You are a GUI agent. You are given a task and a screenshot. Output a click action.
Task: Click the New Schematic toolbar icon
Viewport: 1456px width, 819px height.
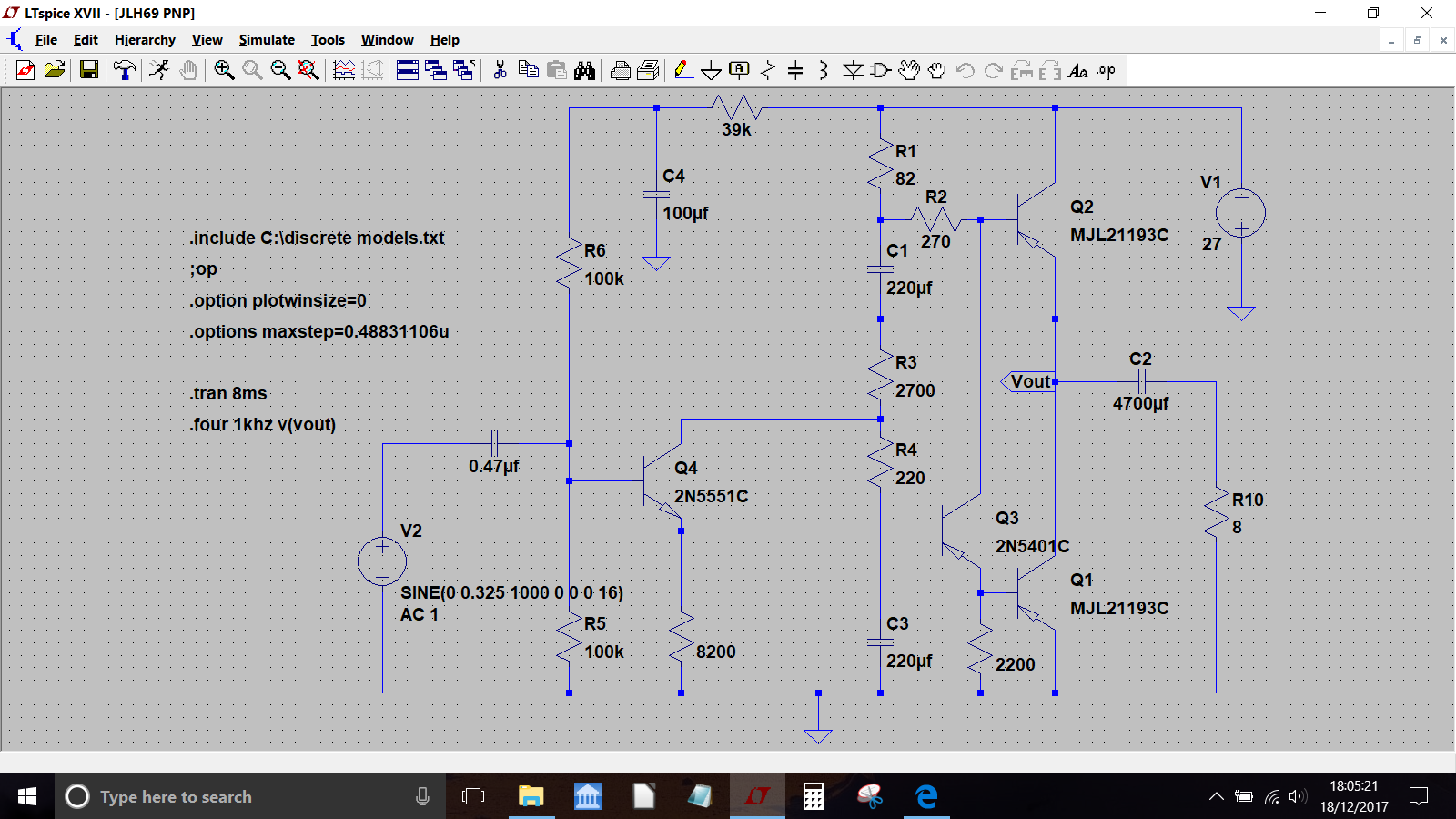click(x=25, y=70)
